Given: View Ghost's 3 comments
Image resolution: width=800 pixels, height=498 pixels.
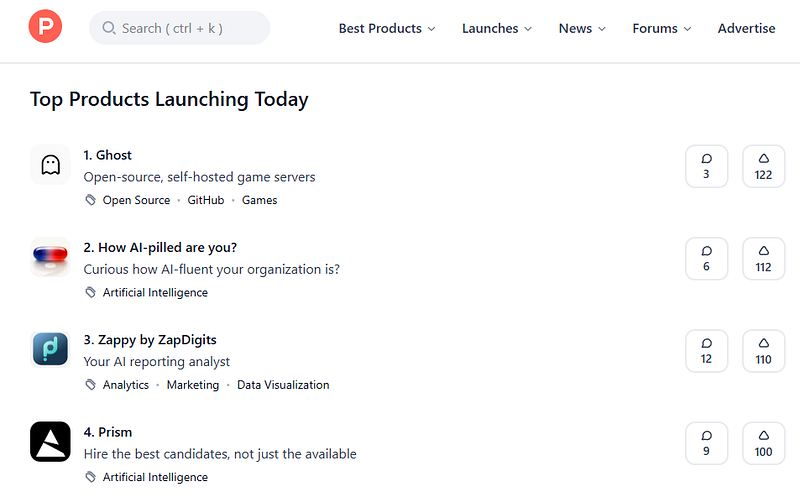Looking at the screenshot, I should point(707,166).
